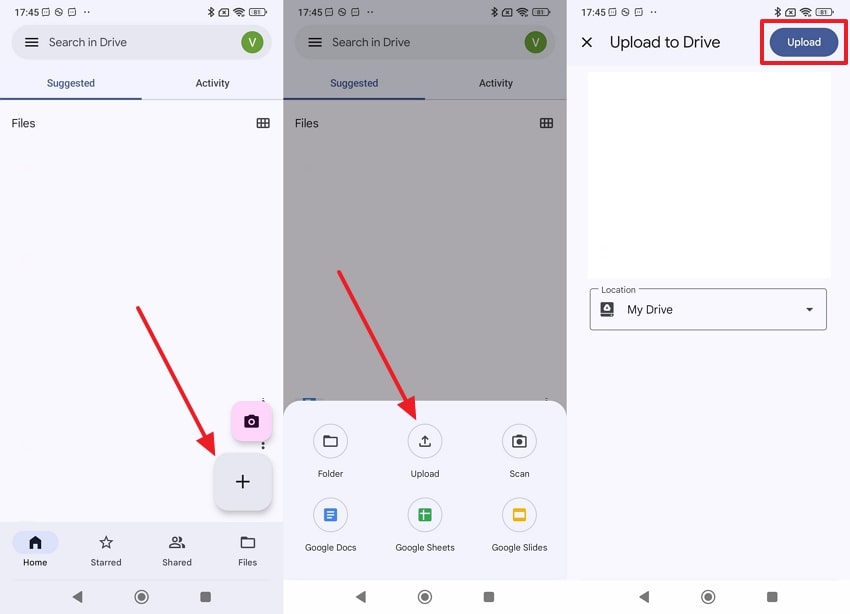850x614 pixels.
Task: Tap the circular Upload icon in the create sheet
Action: [x=424, y=442]
